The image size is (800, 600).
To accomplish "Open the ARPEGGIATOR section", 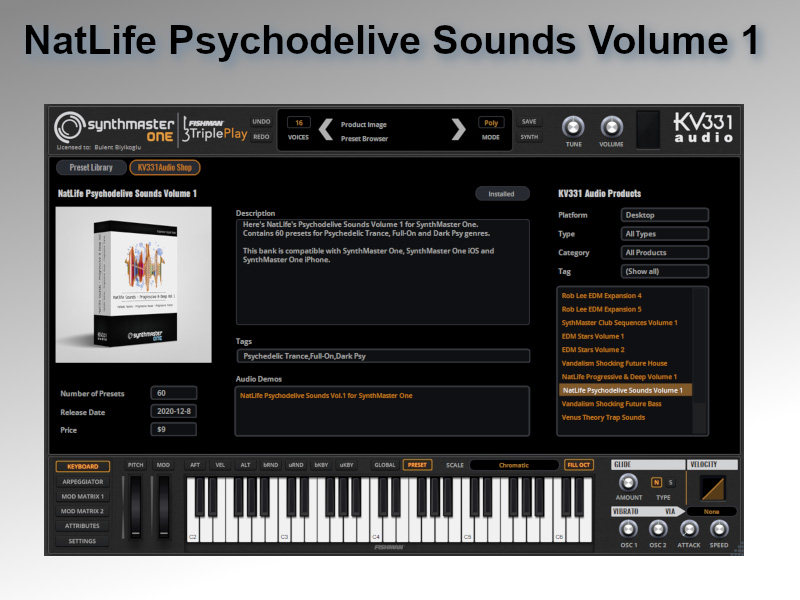I will click(x=83, y=482).
